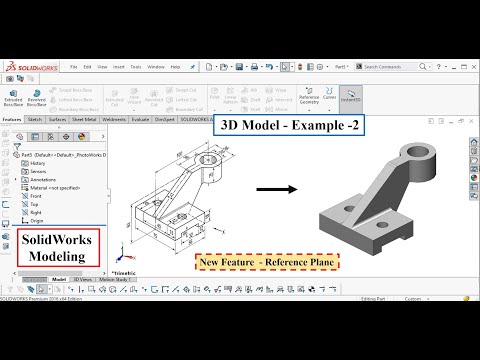Click the File Properties icon in top toolbar
480x360 pixels.
(x=310, y=67)
